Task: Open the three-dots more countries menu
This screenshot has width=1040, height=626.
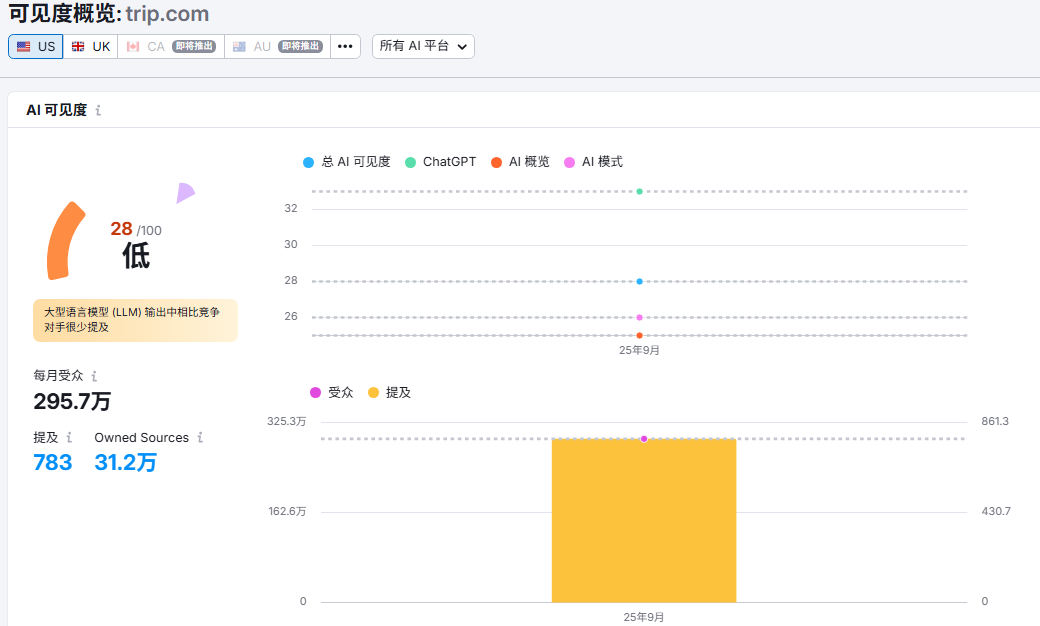Action: coord(344,47)
